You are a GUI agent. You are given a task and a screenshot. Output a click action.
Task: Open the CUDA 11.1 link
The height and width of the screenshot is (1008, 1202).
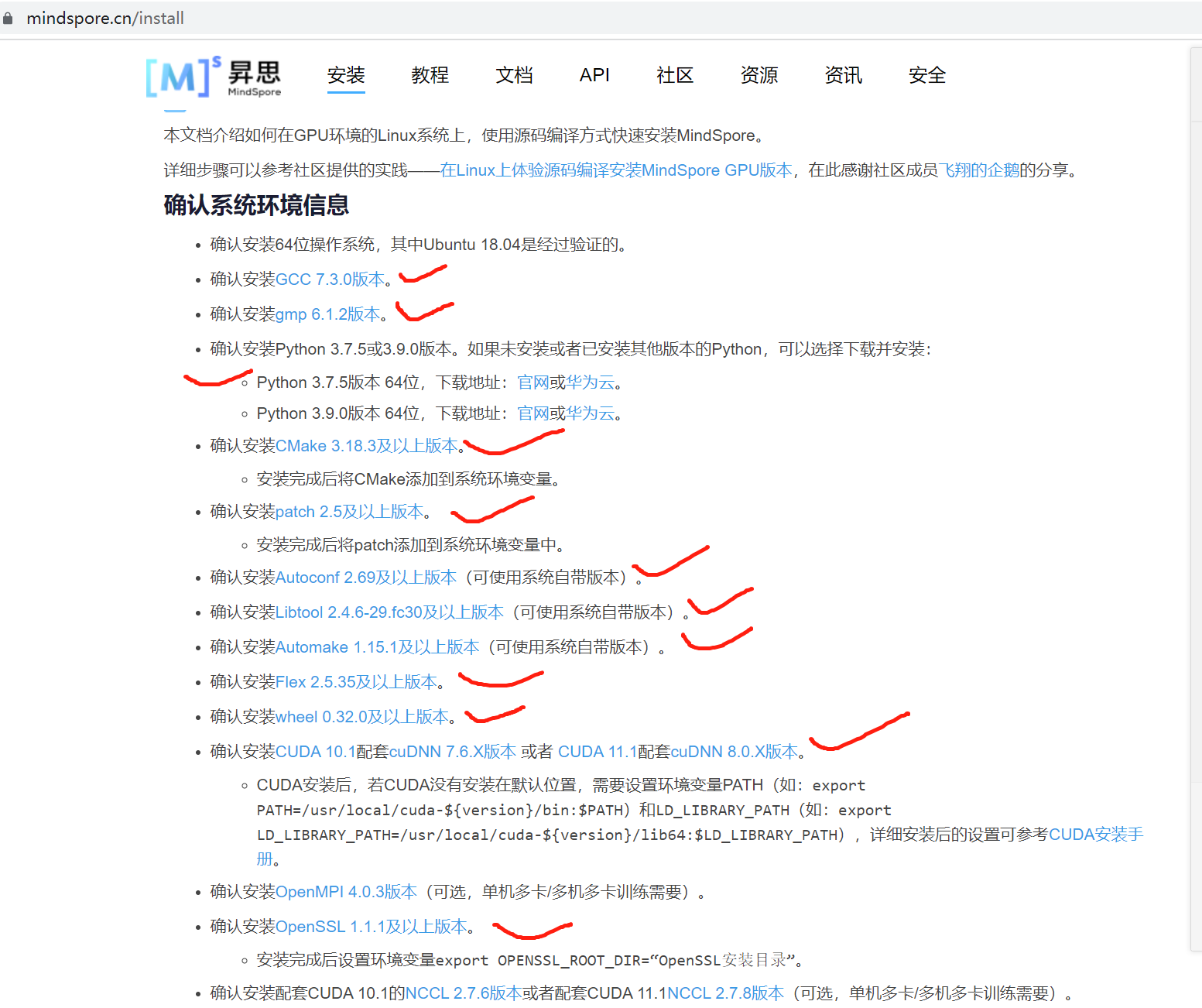click(598, 752)
